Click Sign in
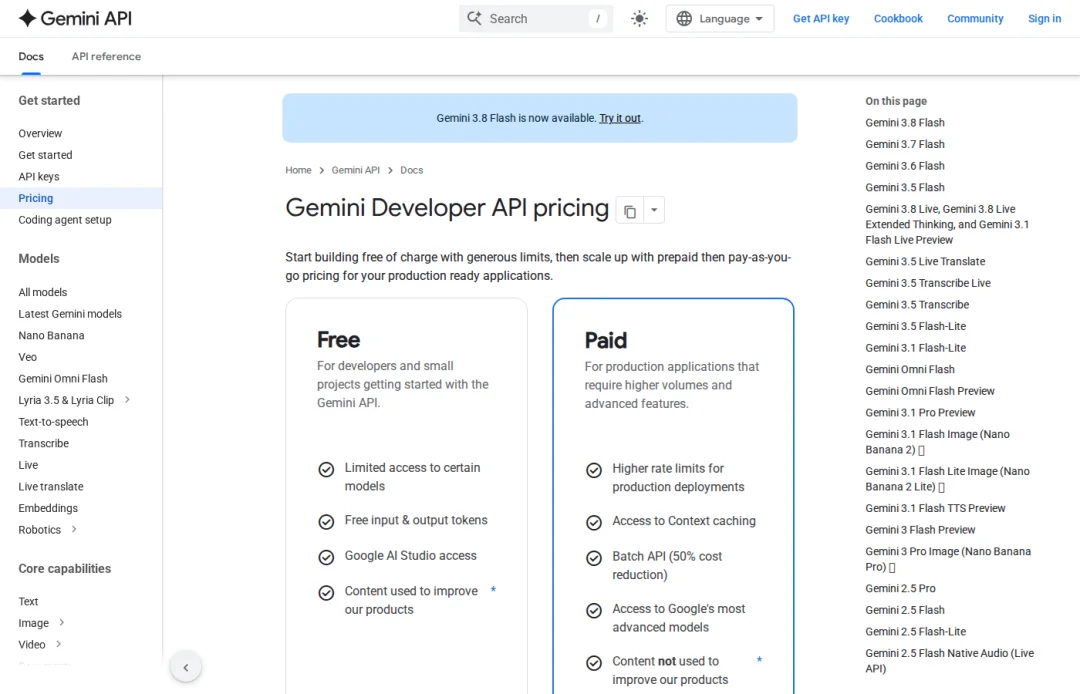This screenshot has width=1080, height=694. tap(1045, 19)
